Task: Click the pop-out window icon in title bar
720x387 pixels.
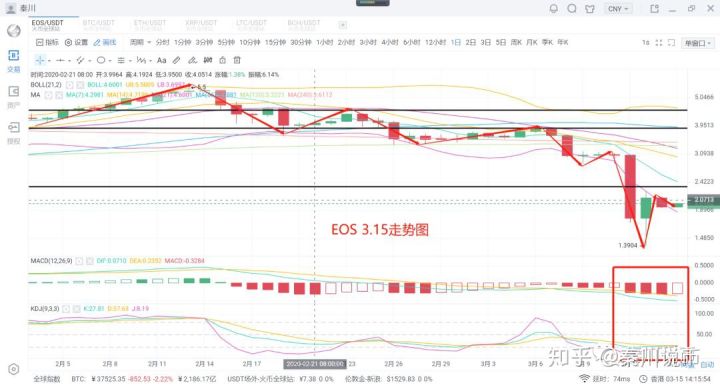Action: (x=654, y=8)
